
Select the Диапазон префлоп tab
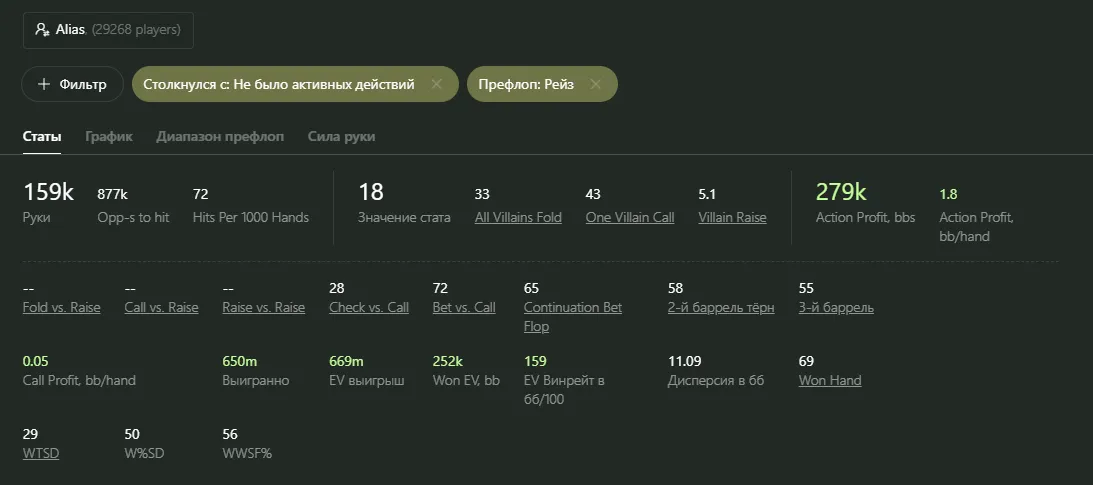tap(220, 136)
